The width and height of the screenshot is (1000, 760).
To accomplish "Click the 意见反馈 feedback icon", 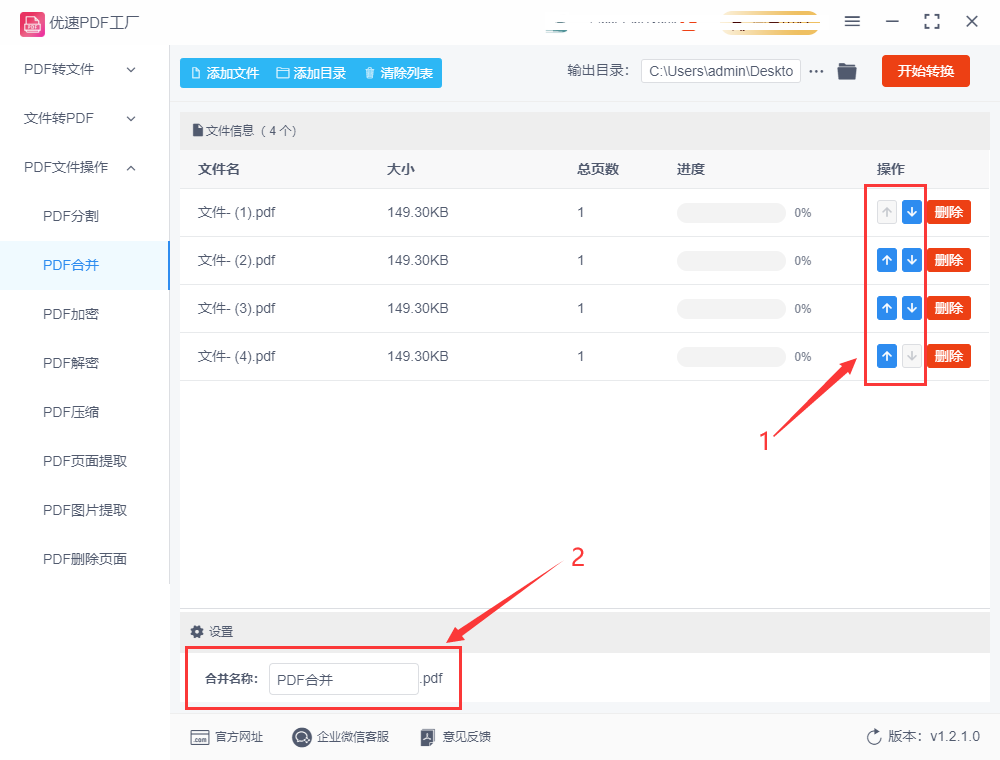I will tap(428, 737).
